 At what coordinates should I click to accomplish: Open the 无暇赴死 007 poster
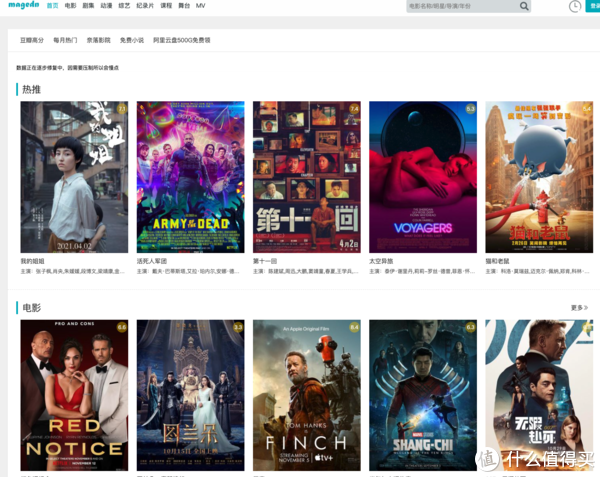[539, 395]
